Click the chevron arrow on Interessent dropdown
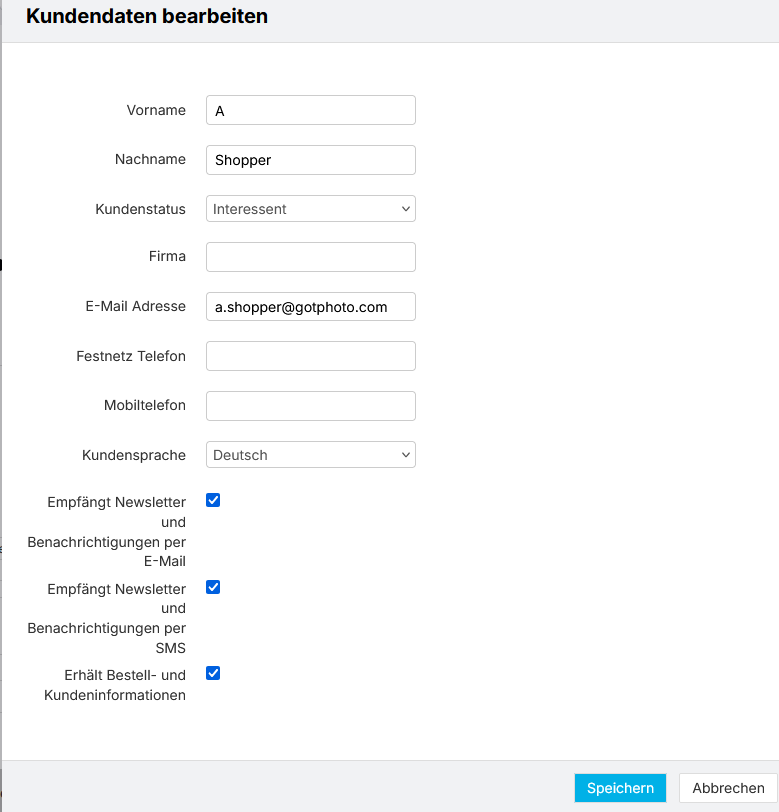 406,209
